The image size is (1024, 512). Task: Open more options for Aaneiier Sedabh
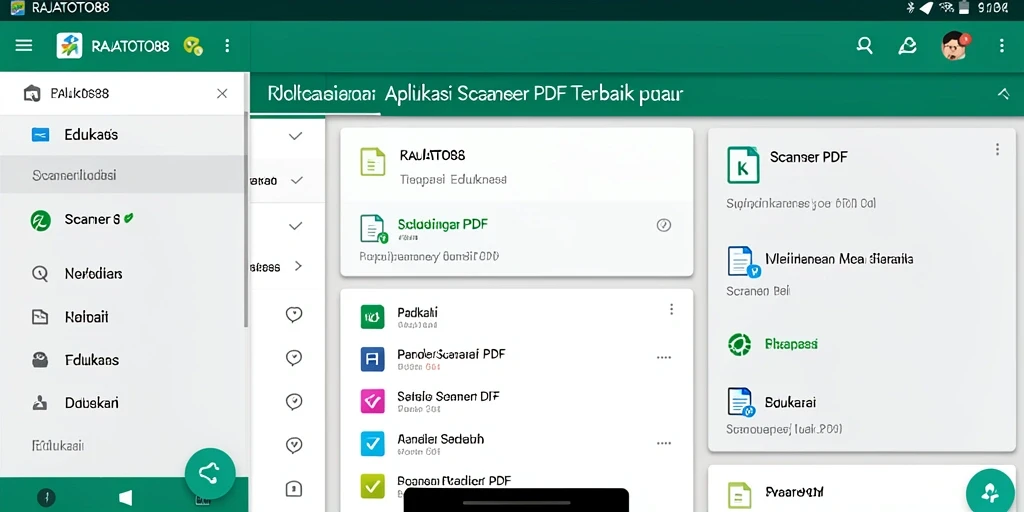click(x=664, y=443)
